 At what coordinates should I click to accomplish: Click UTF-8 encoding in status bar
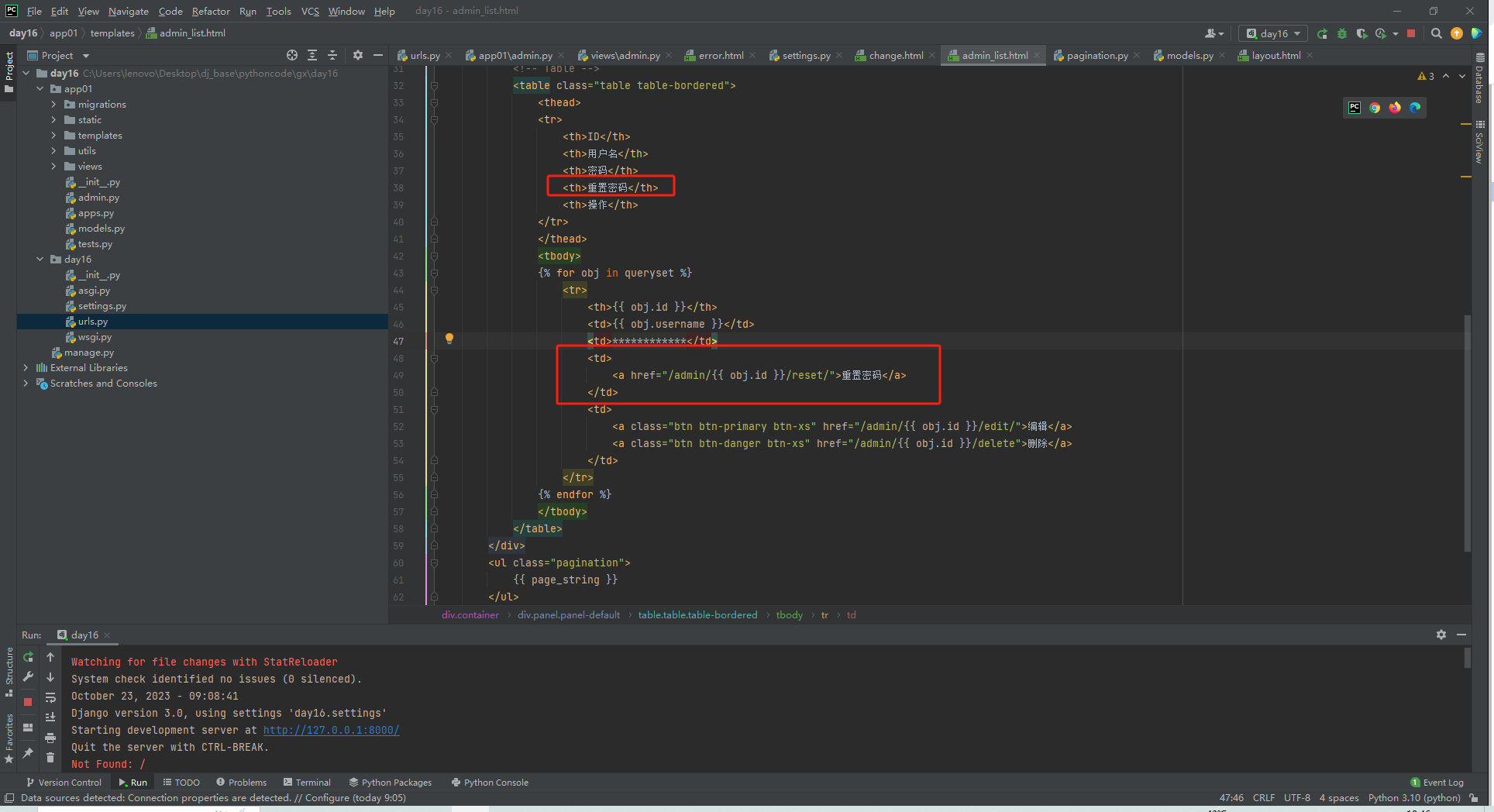click(x=1296, y=798)
